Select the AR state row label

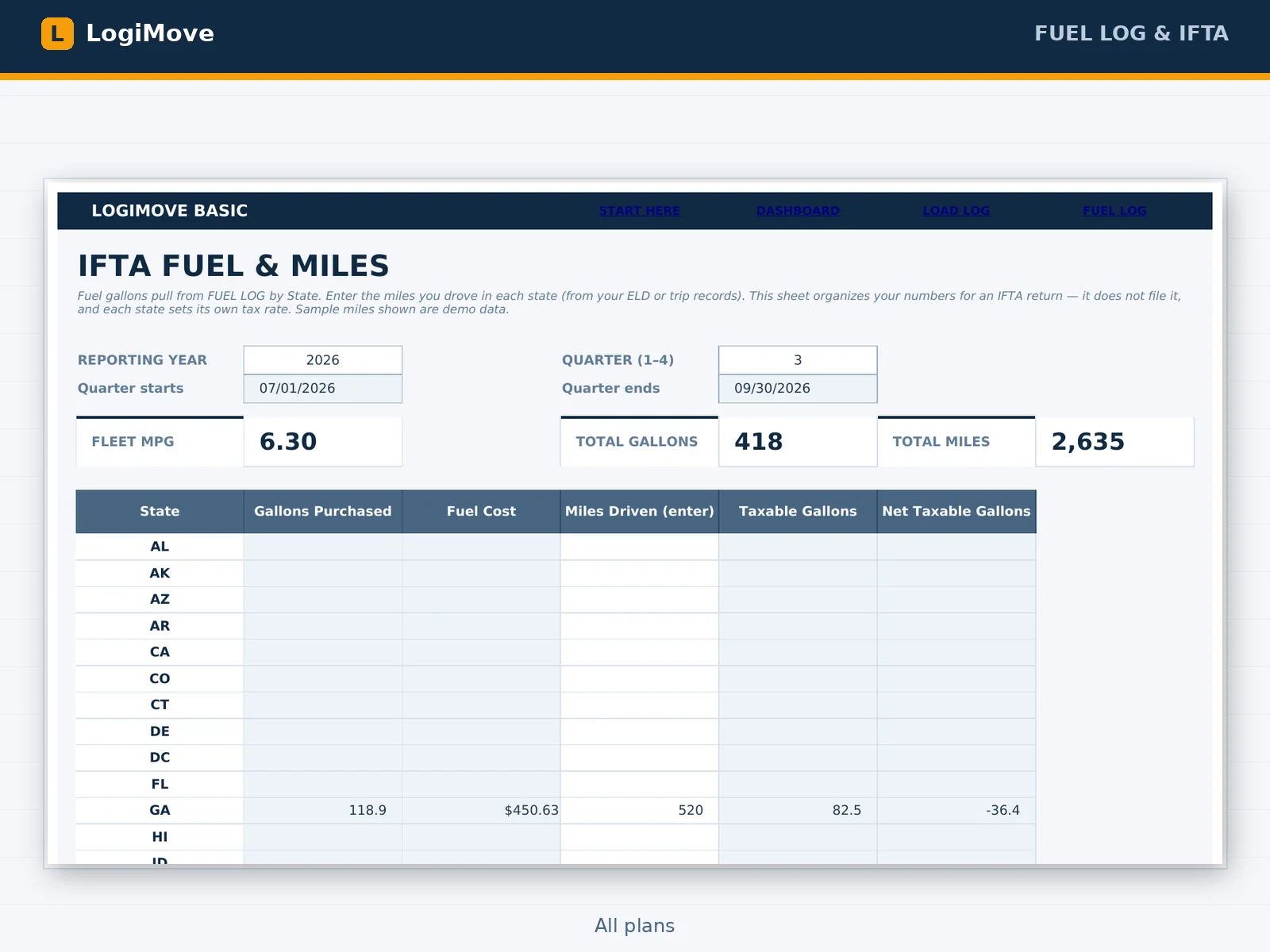160,626
